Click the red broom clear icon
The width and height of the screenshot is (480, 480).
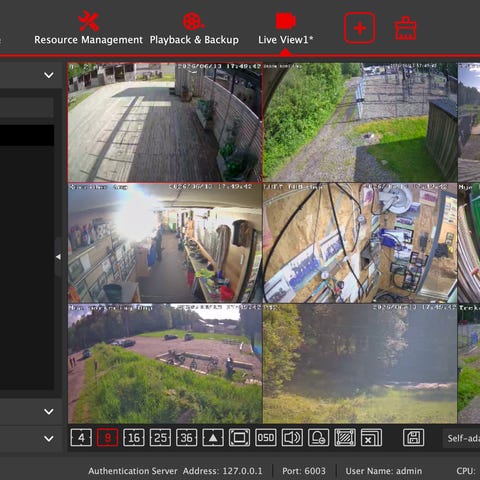tap(406, 28)
